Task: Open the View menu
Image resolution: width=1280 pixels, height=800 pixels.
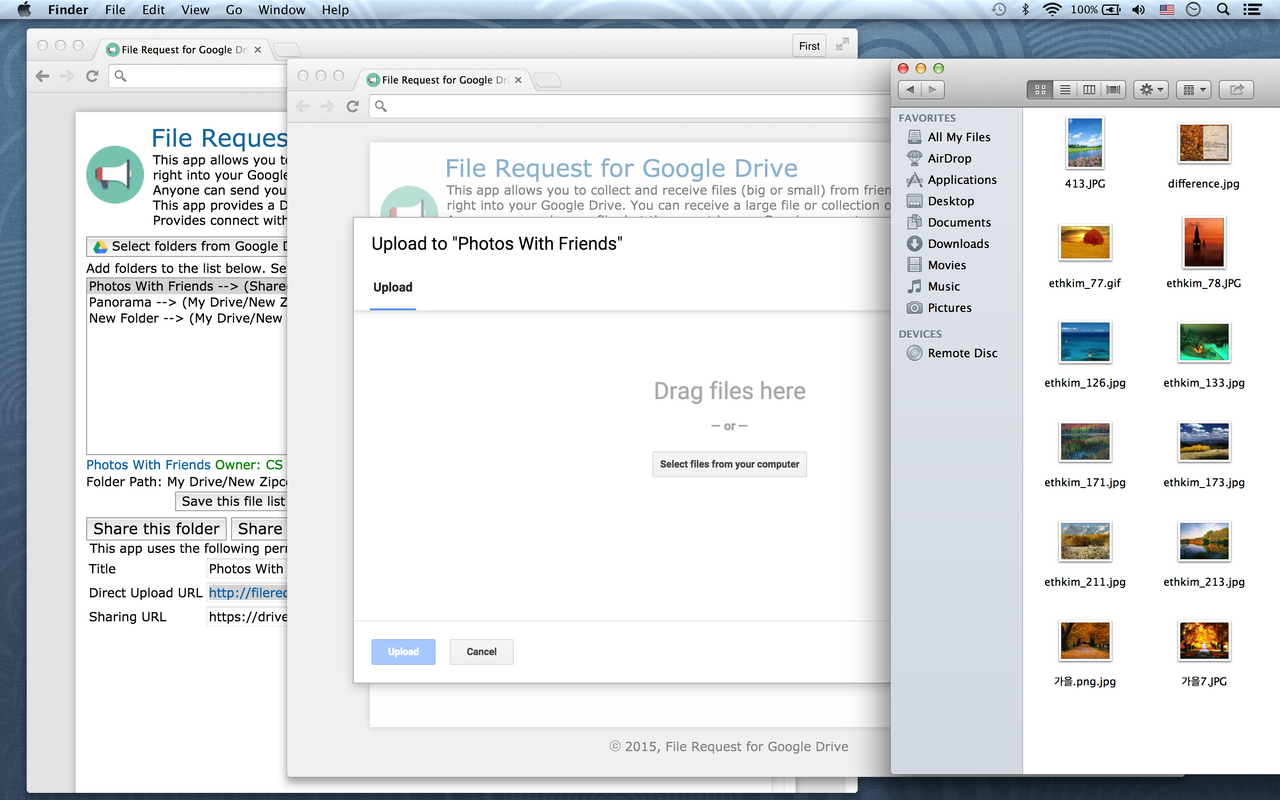Action: point(195,10)
